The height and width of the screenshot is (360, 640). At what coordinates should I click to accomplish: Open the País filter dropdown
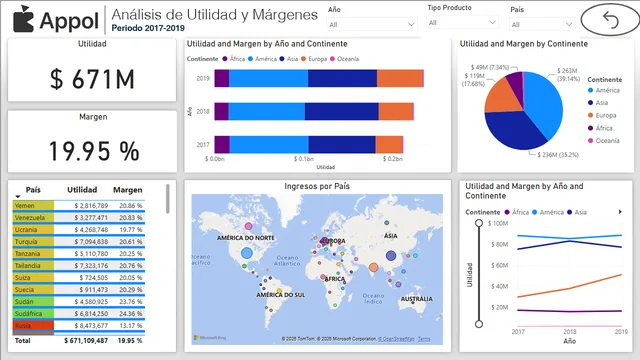pyautogui.click(x=542, y=24)
